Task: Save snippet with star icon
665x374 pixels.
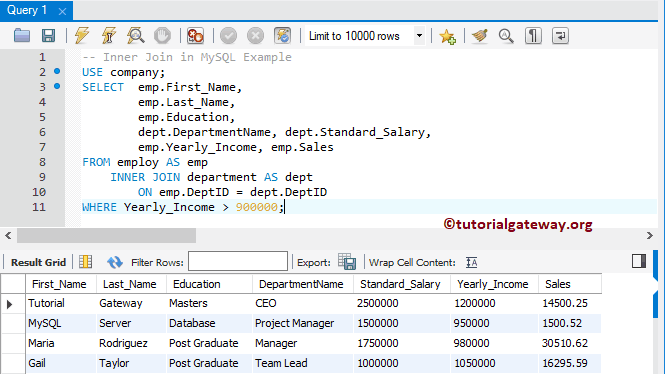Action: click(447, 36)
